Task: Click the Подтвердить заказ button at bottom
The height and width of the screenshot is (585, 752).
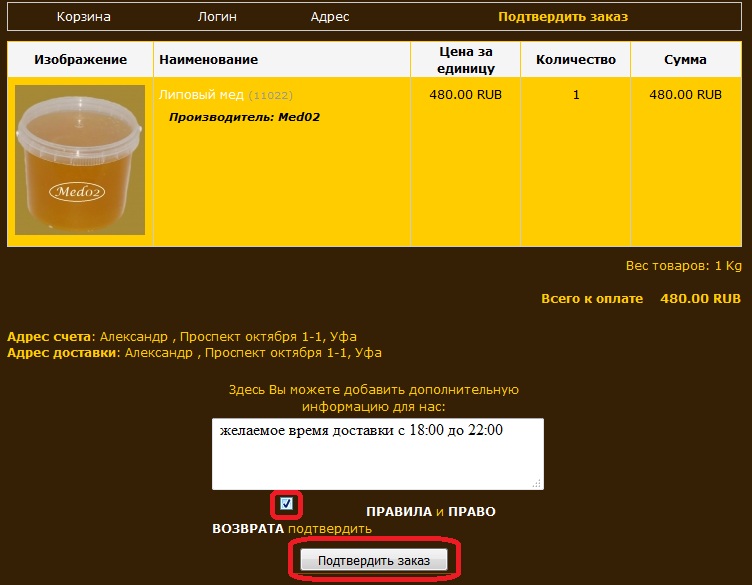Action: [x=374, y=560]
